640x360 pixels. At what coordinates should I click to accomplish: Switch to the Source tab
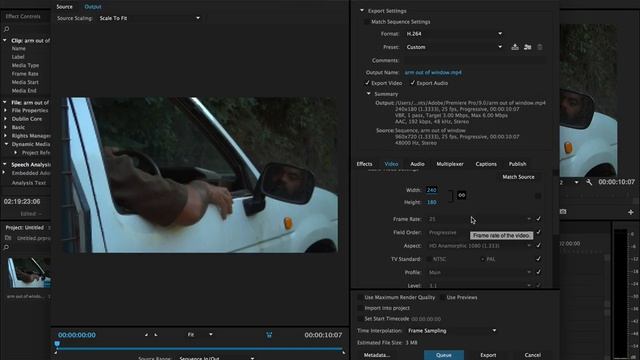tap(64, 7)
